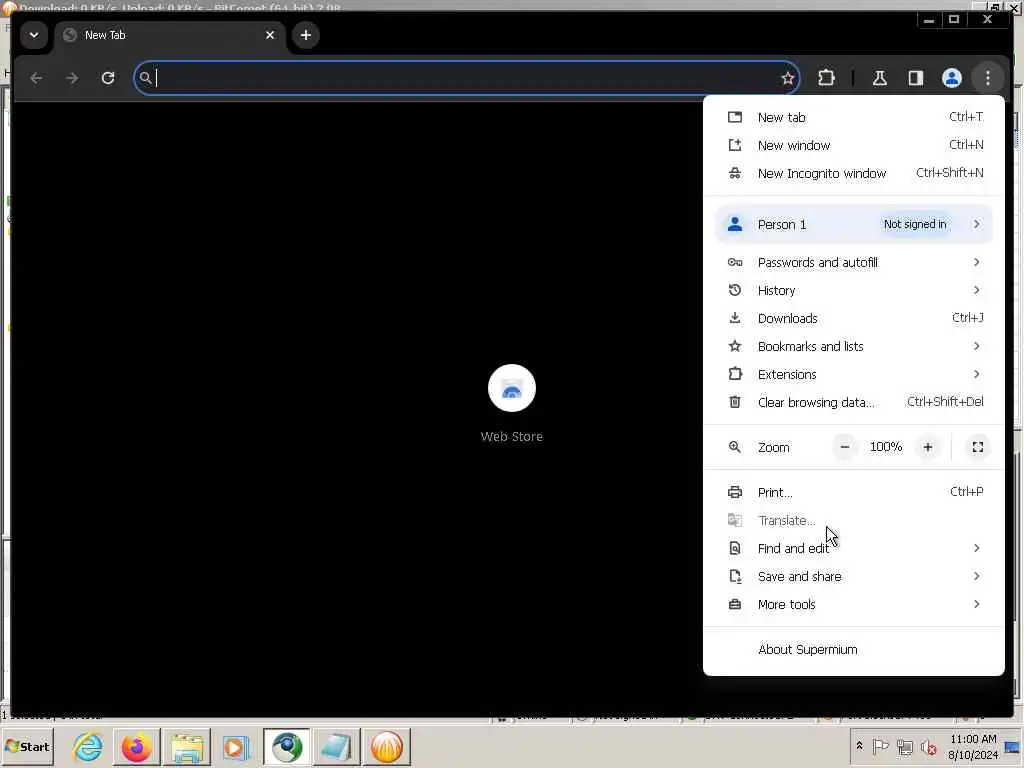Open the experiments flask icon
This screenshot has width=1024, height=768.
coord(880,78)
